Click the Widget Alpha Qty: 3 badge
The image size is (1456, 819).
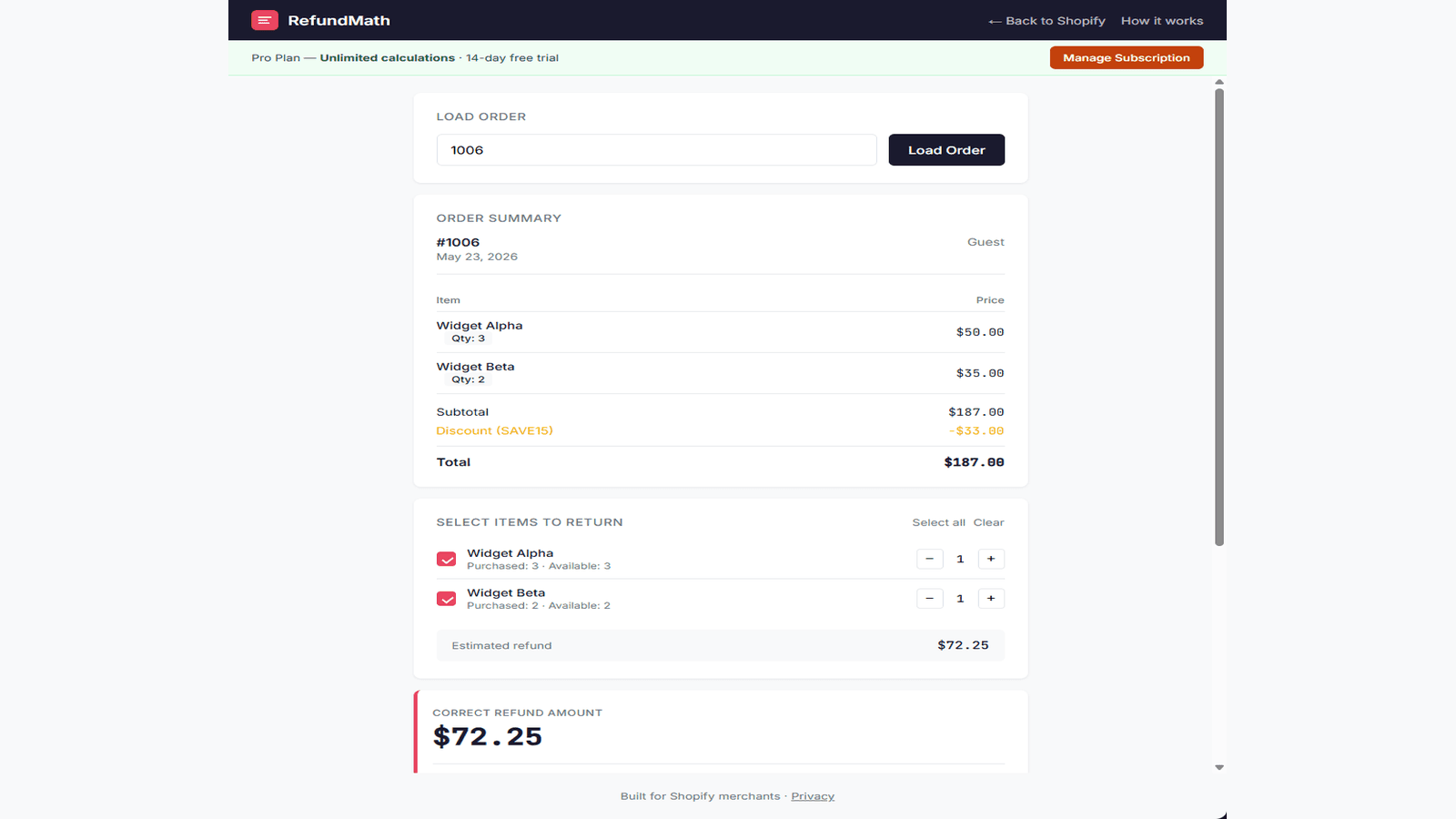(x=469, y=339)
